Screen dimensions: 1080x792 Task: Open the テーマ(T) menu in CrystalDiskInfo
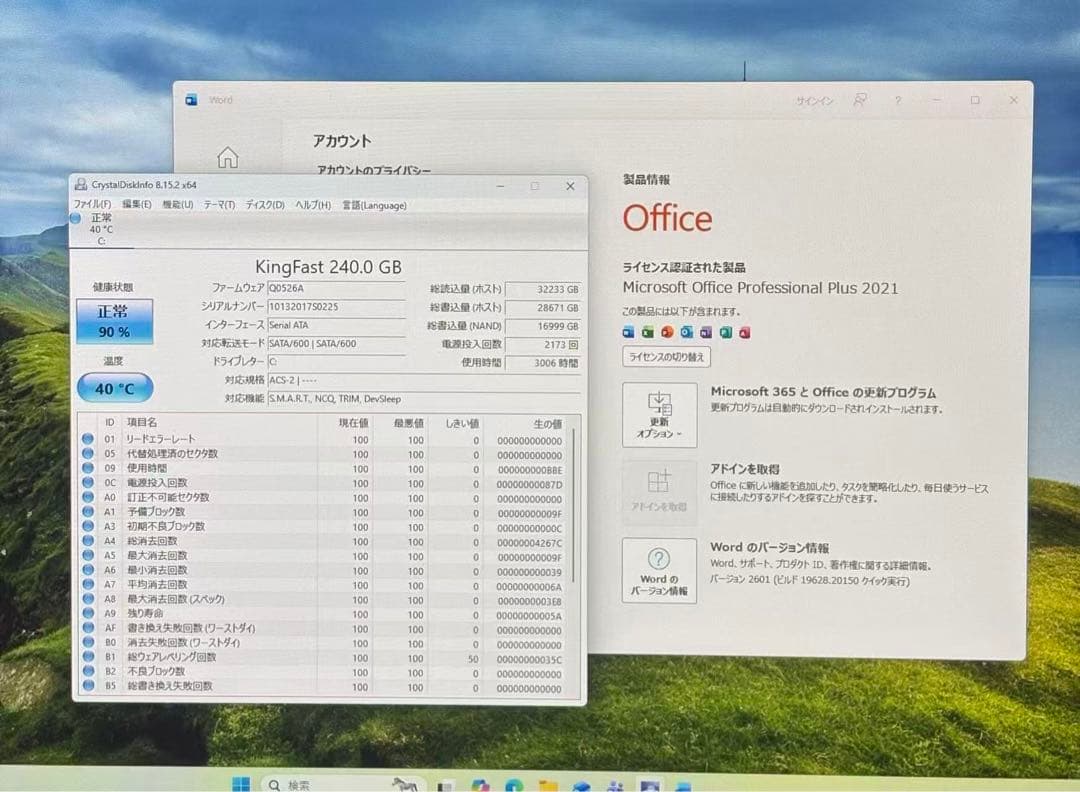click(x=219, y=204)
